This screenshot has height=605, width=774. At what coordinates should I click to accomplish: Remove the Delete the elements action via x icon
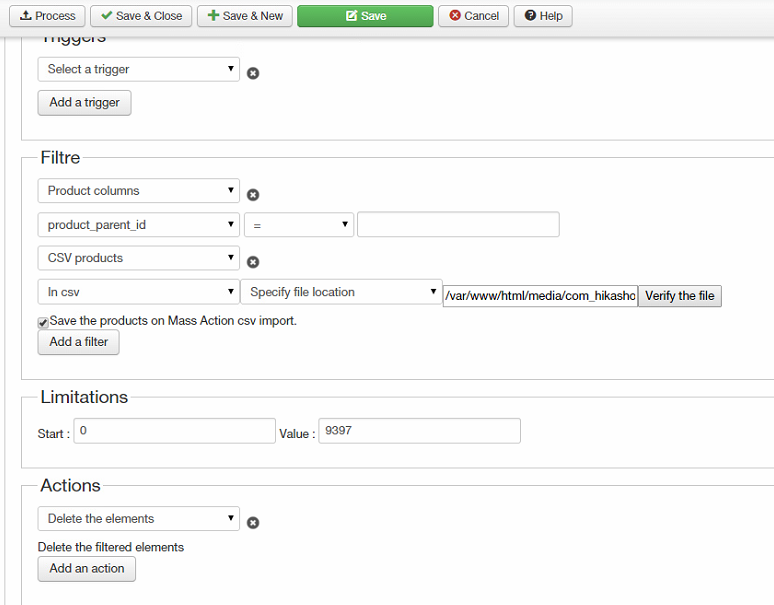coord(253,522)
